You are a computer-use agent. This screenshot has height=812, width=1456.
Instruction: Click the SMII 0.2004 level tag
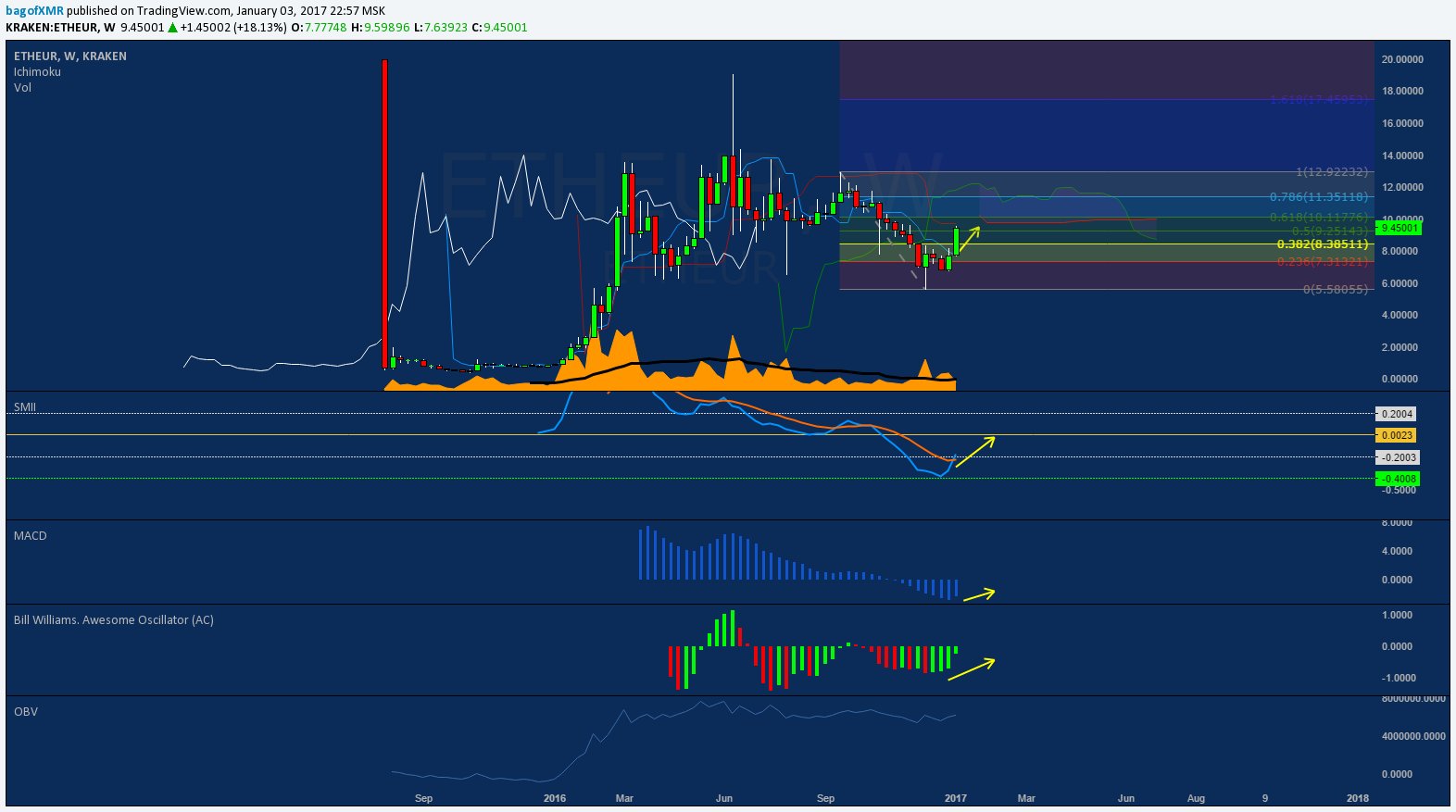pyautogui.click(x=1397, y=415)
